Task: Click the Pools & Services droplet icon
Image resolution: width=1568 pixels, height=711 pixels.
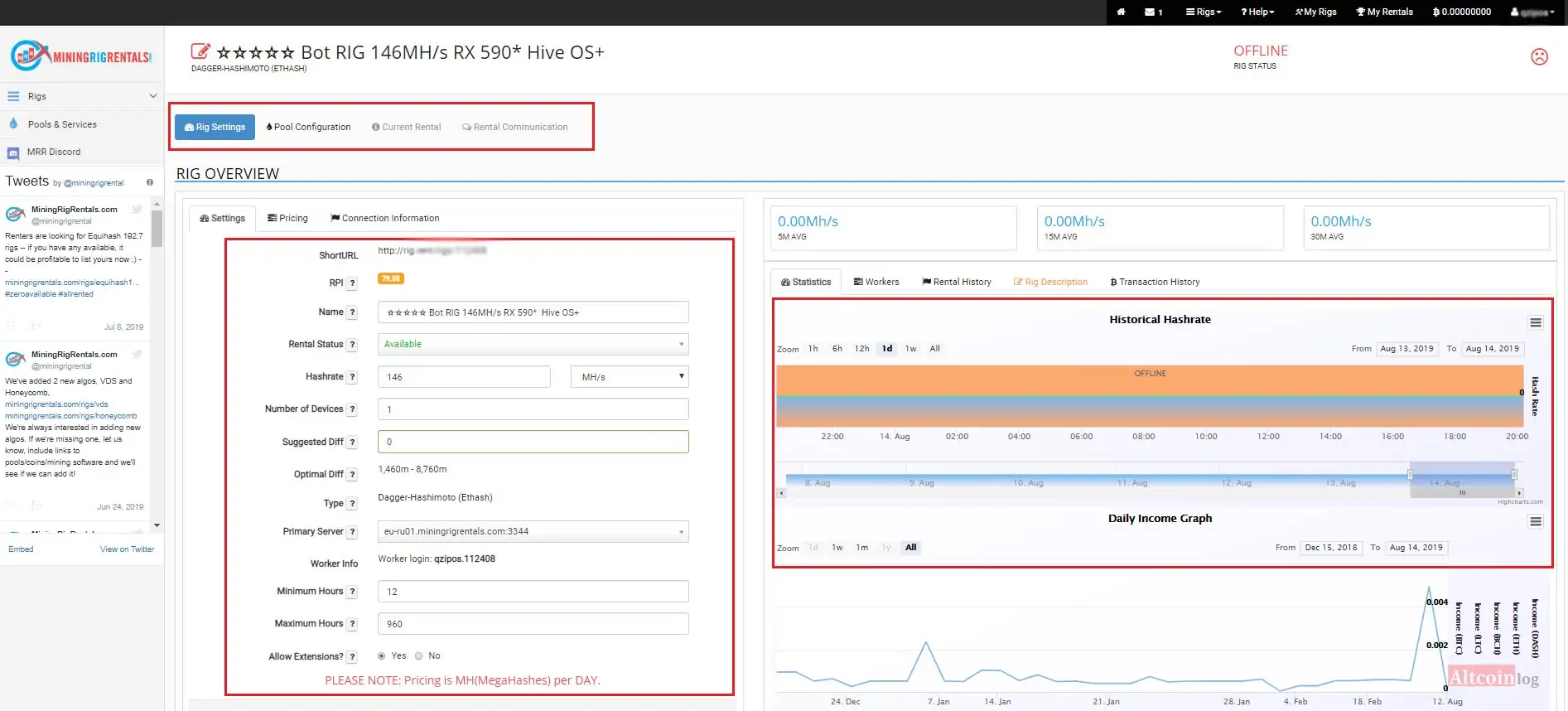Action: (x=13, y=123)
